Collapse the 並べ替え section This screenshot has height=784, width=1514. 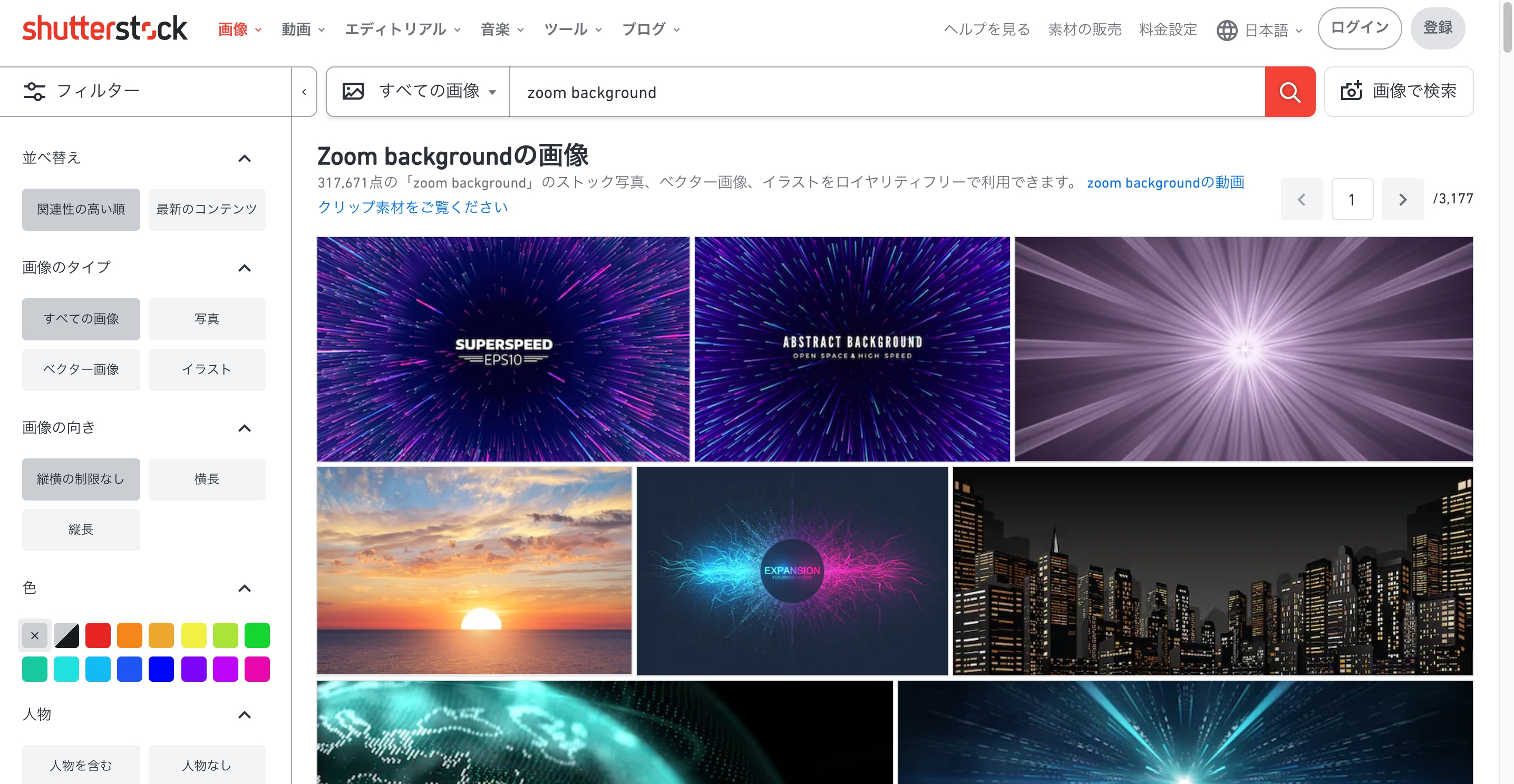point(245,159)
